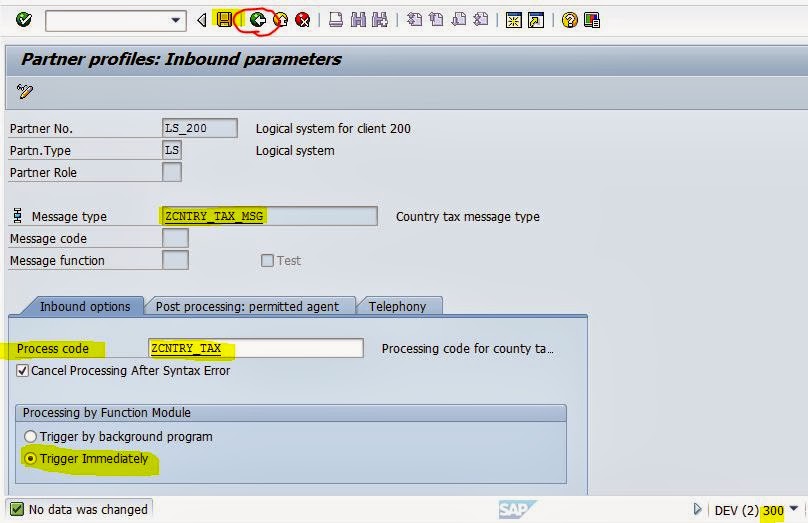808x523 pixels.
Task: Click 'Logical system for client 200' text
Action: [333, 128]
